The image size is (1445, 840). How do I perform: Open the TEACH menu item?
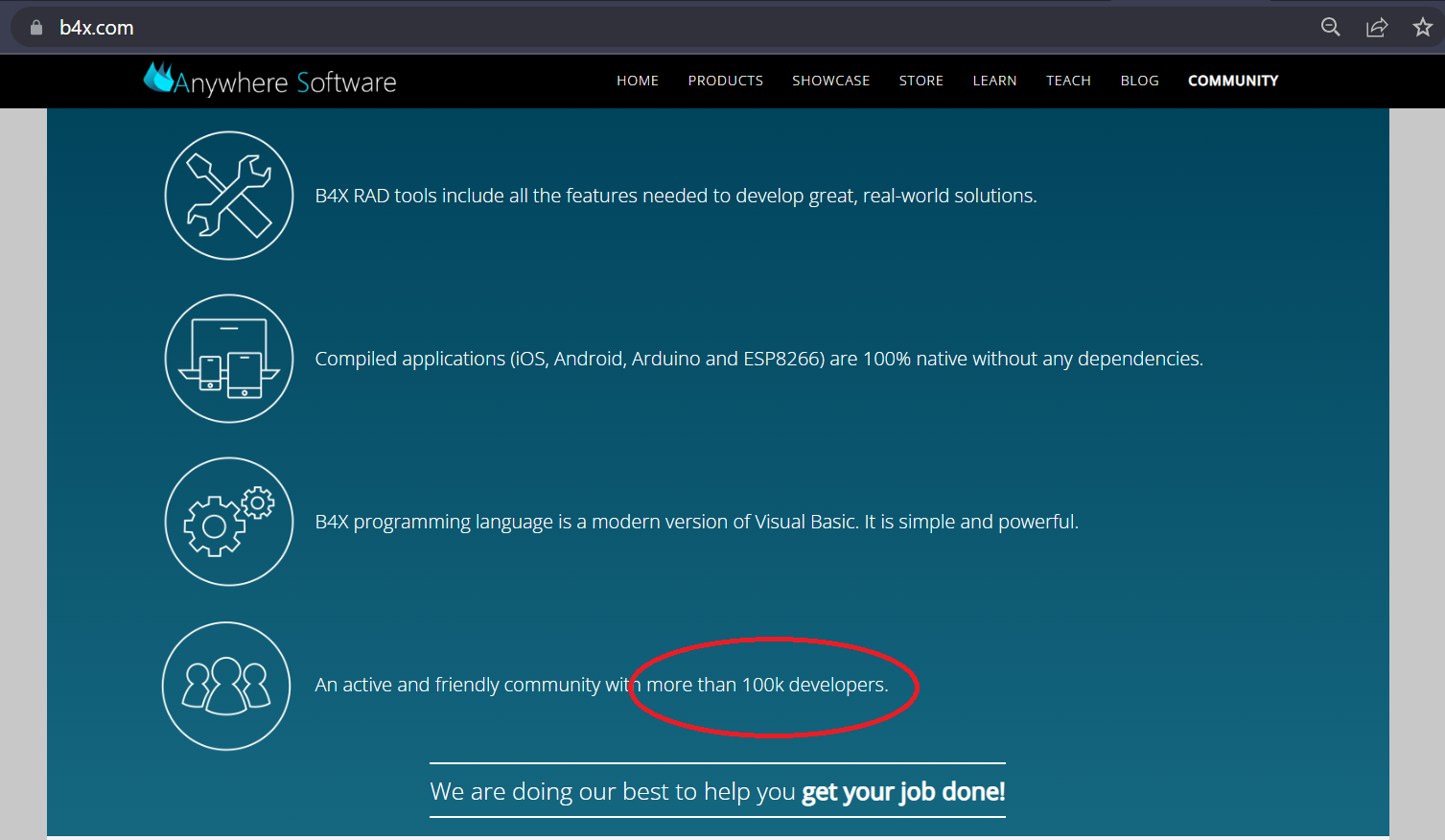coord(1068,81)
